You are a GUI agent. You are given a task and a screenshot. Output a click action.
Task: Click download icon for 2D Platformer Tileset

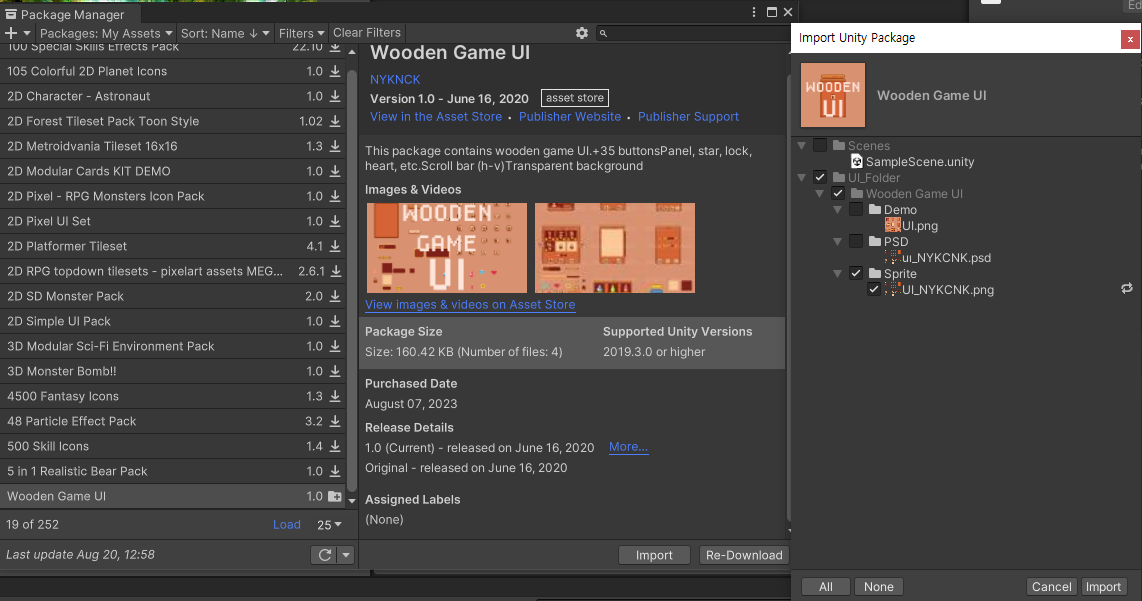click(x=335, y=246)
